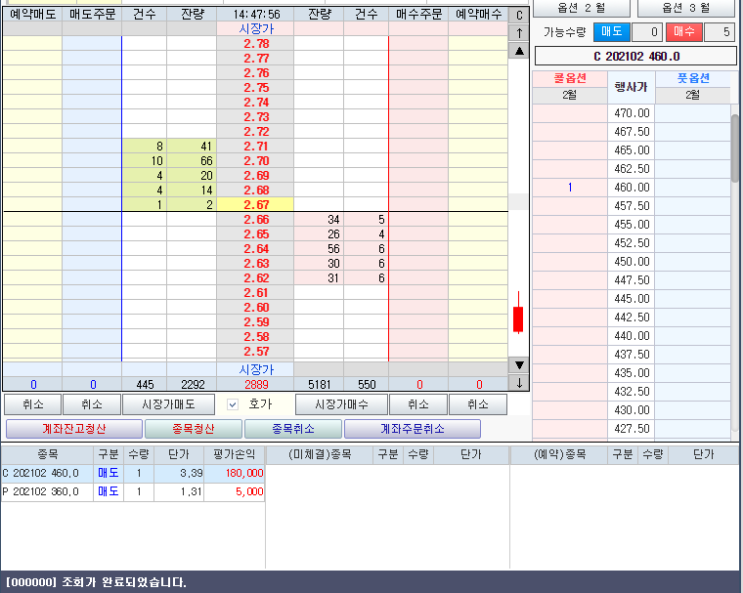Screen dimensions: 743x593
Task: Click the ask quantity 66 at 2.70
Action: coord(191,161)
